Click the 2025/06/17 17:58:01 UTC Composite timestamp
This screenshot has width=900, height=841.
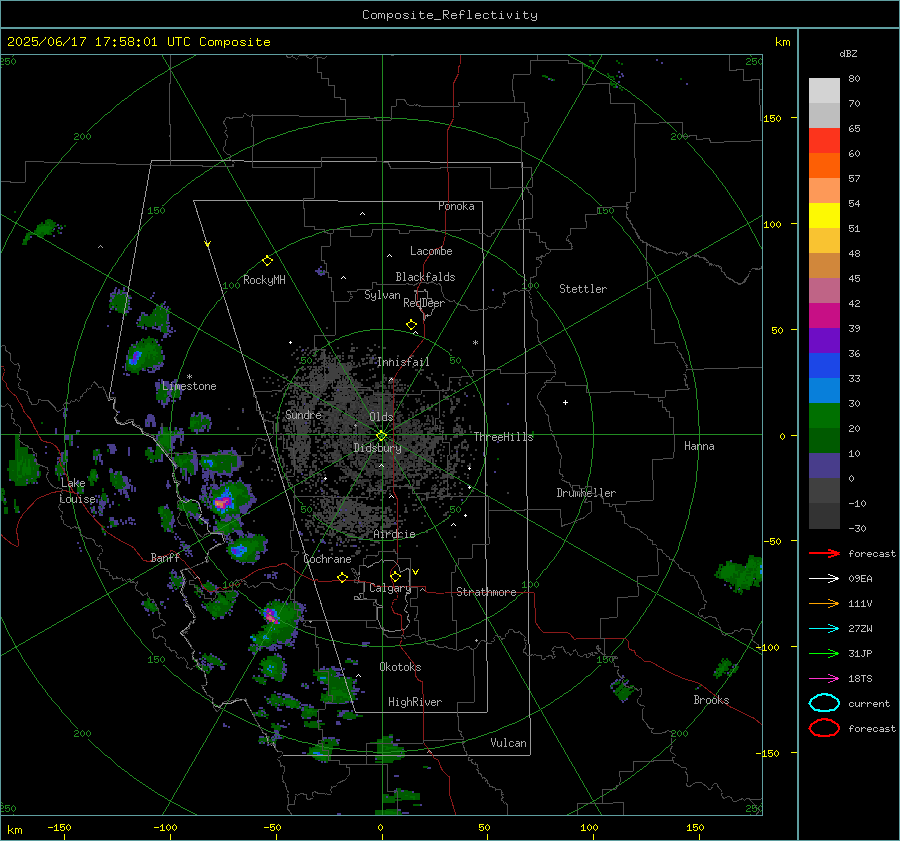tap(138, 42)
